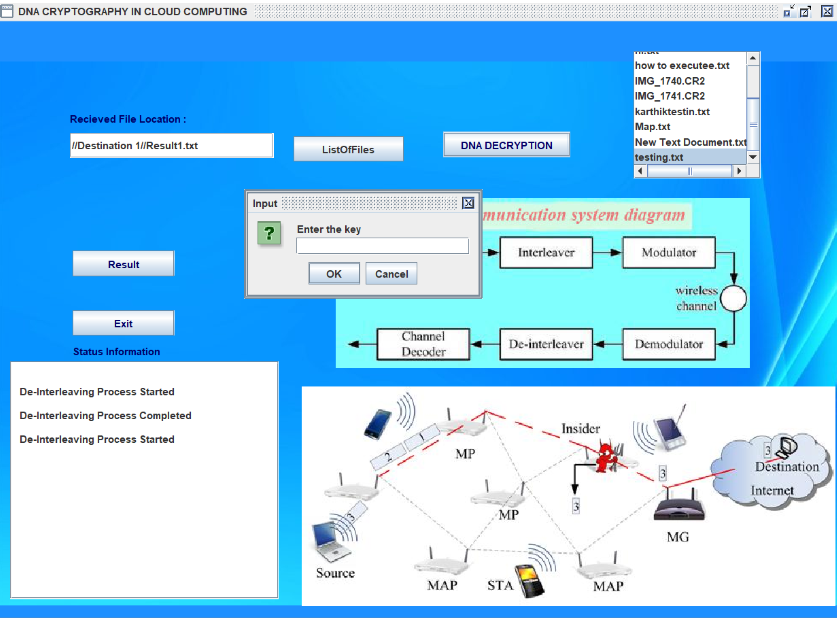Click the Recieved File Location text field
The image size is (837, 618).
pos(171,146)
